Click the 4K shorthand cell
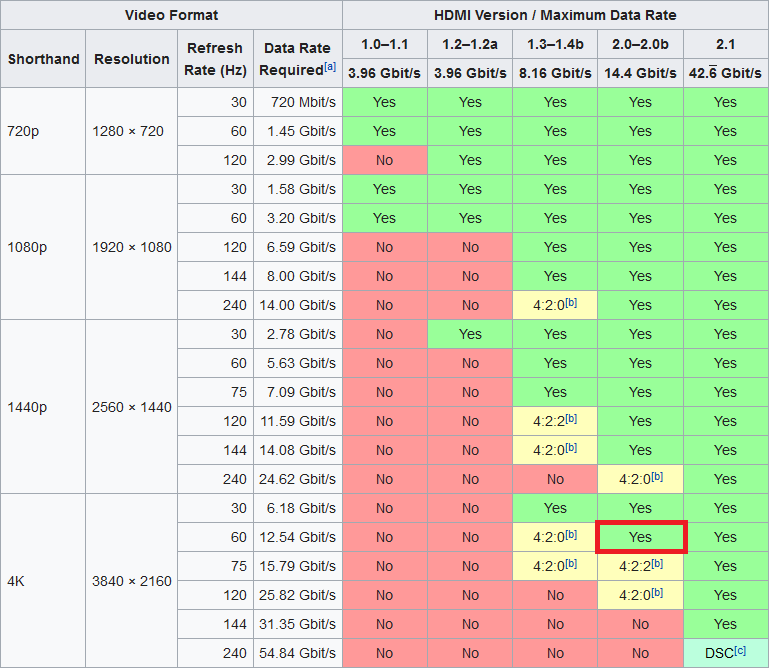The width and height of the screenshot is (769, 668). pyautogui.click(x=43, y=581)
